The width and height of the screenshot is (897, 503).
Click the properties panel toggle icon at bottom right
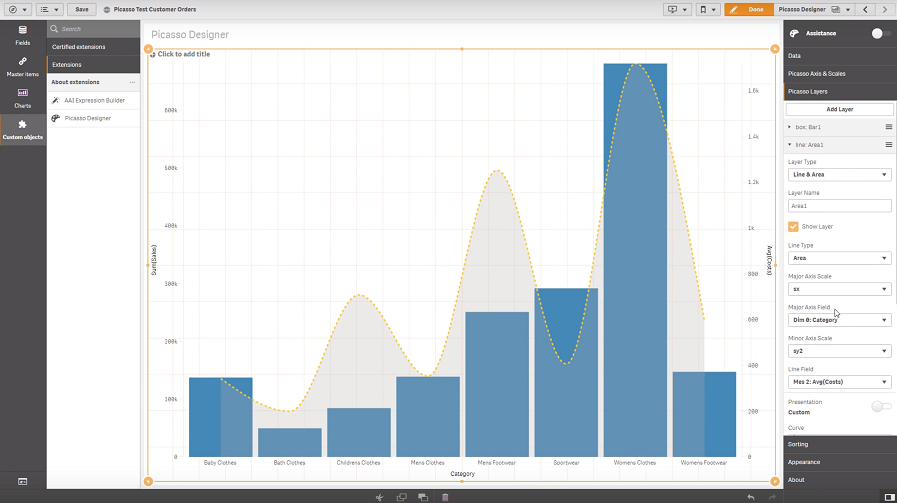888,497
